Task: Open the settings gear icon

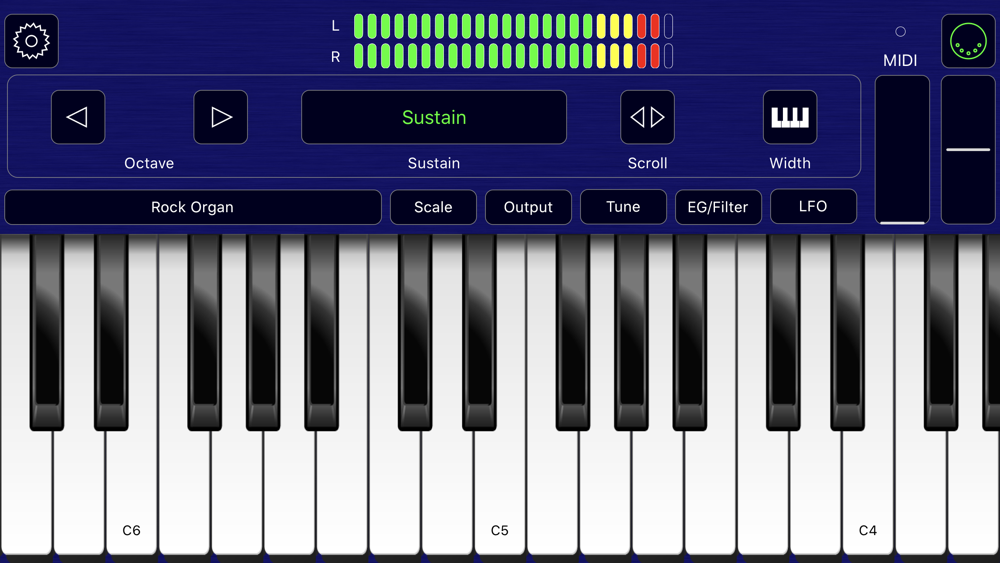Action: 31,41
